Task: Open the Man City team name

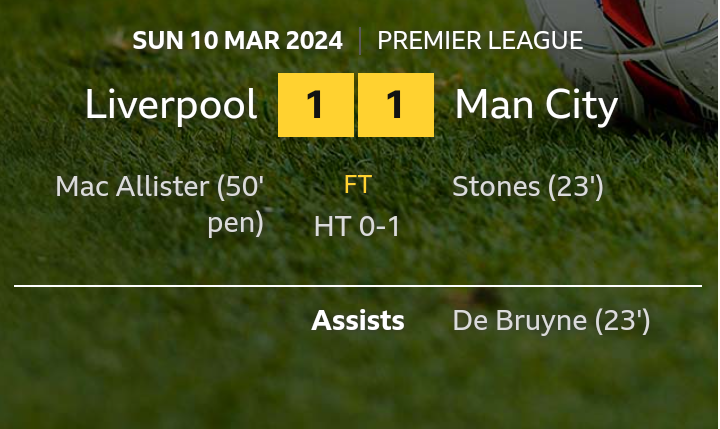Action: click(x=536, y=105)
